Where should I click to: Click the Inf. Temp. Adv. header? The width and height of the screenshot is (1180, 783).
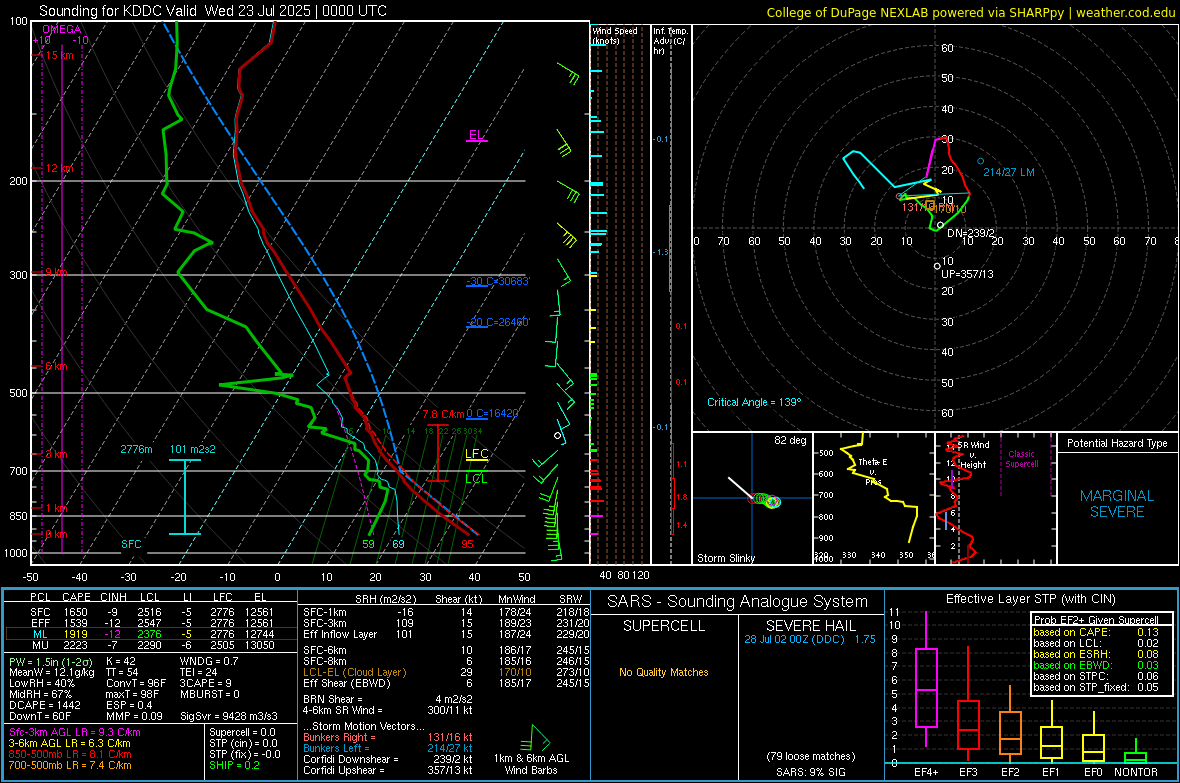(x=671, y=41)
